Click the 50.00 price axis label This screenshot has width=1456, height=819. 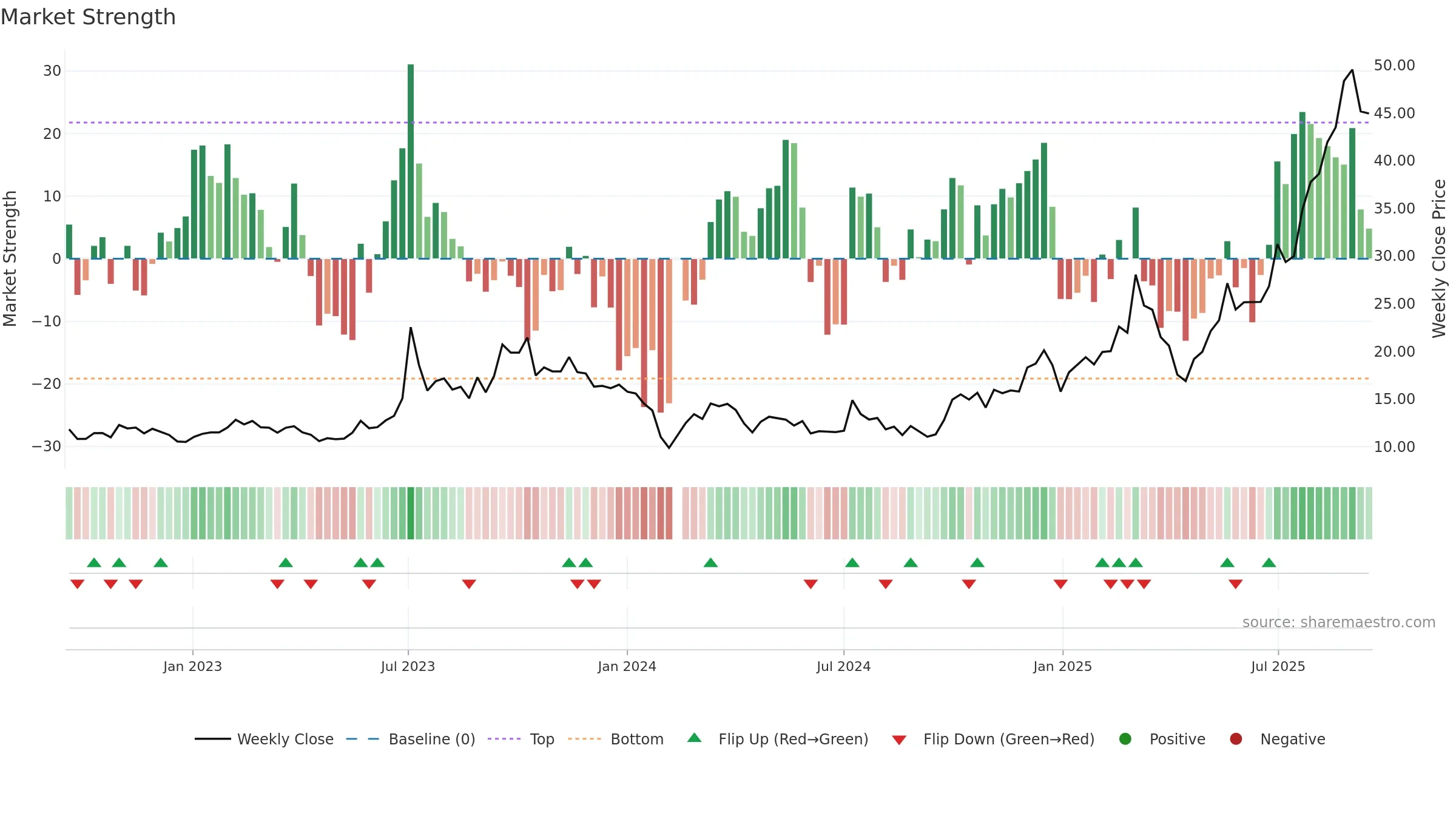coord(1394,65)
